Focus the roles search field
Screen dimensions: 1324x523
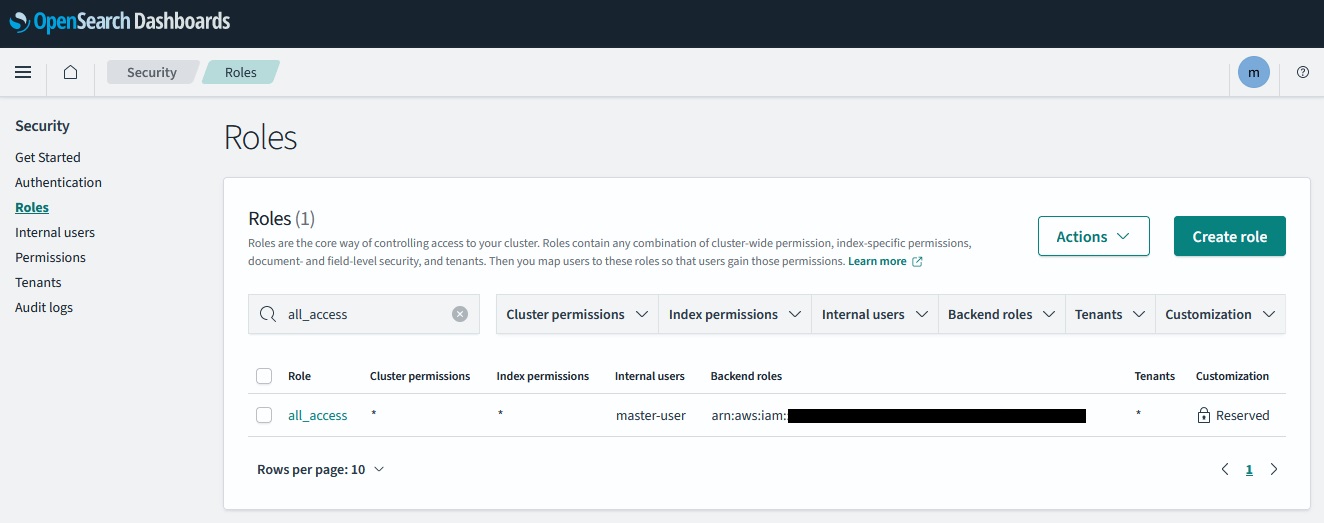coord(364,314)
